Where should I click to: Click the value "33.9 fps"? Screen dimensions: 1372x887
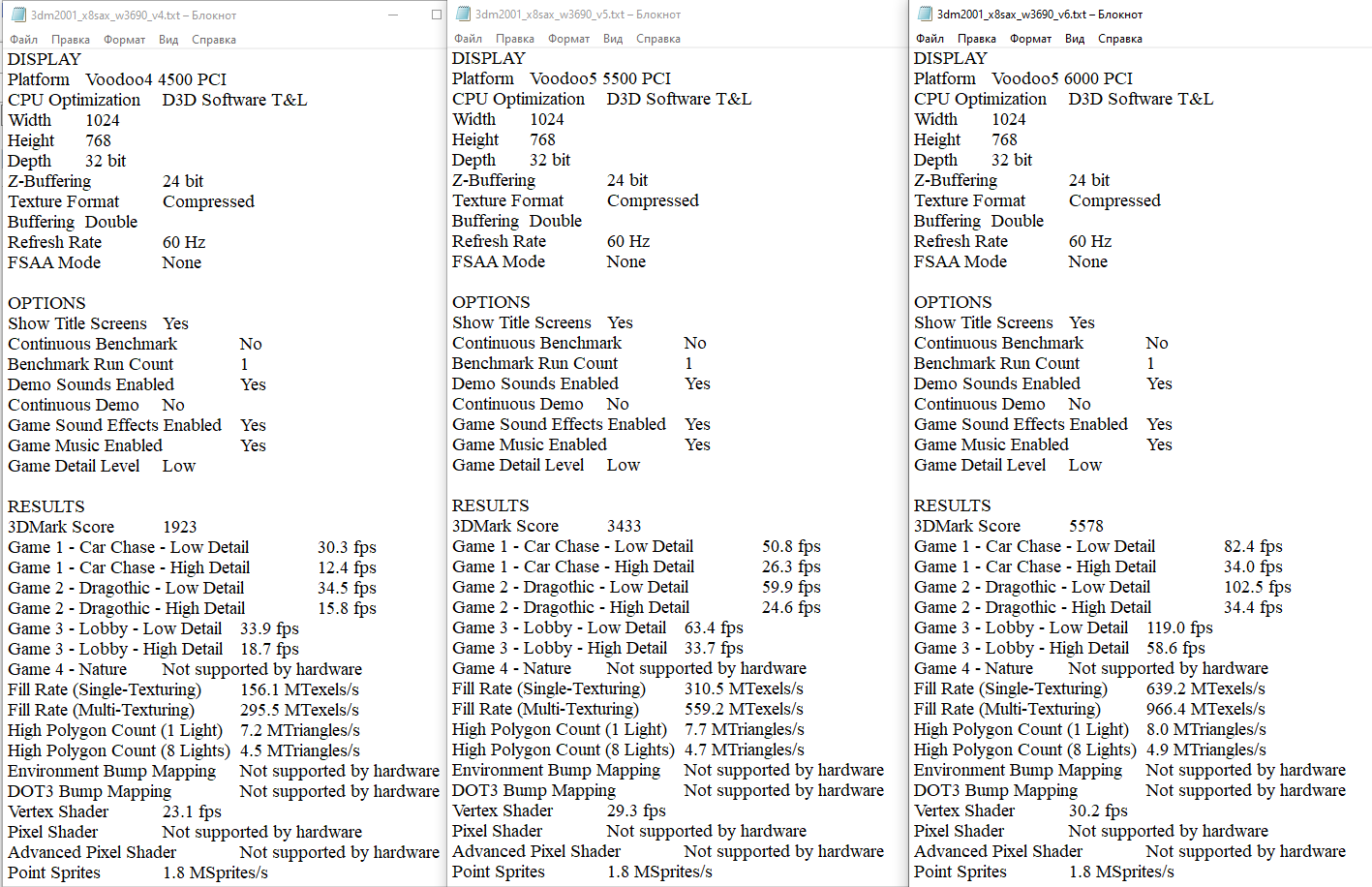(269, 628)
